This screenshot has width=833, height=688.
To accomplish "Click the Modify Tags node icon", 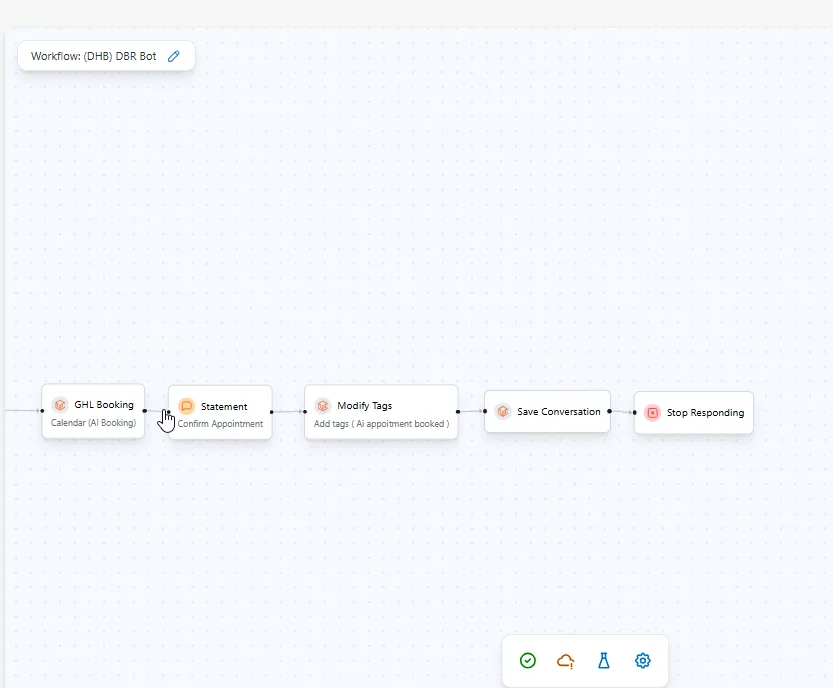I will pos(322,406).
